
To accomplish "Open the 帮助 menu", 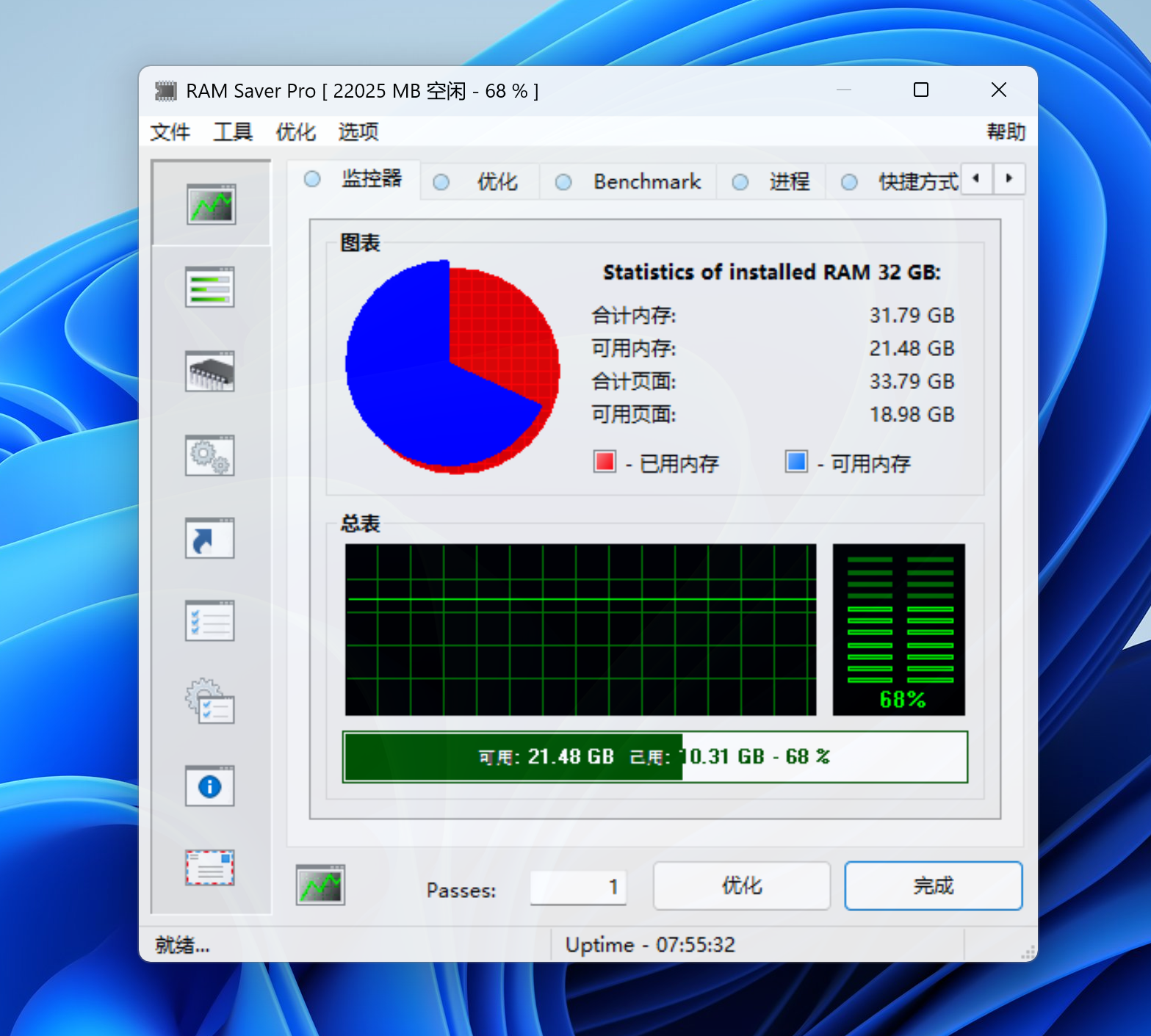I will click(1006, 132).
